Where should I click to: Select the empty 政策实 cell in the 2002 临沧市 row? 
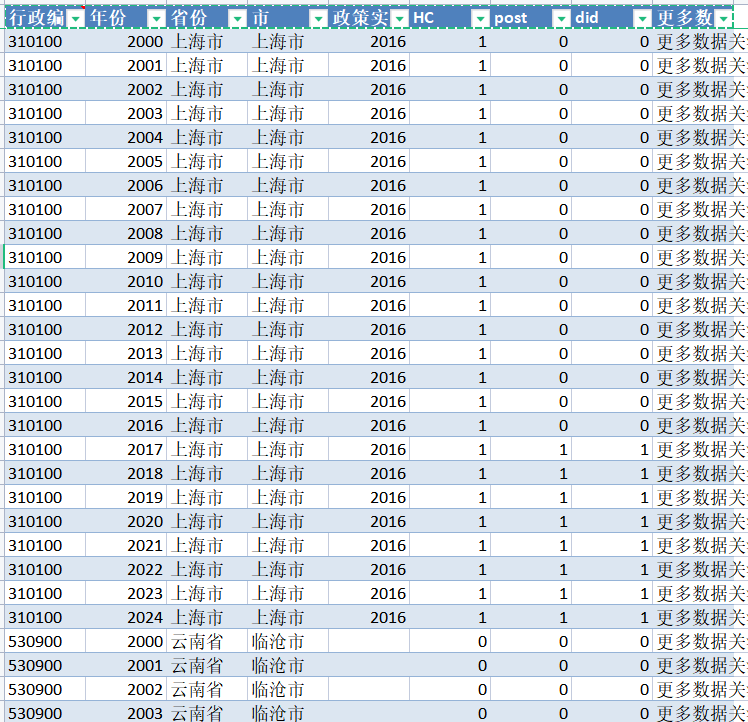[368, 690]
